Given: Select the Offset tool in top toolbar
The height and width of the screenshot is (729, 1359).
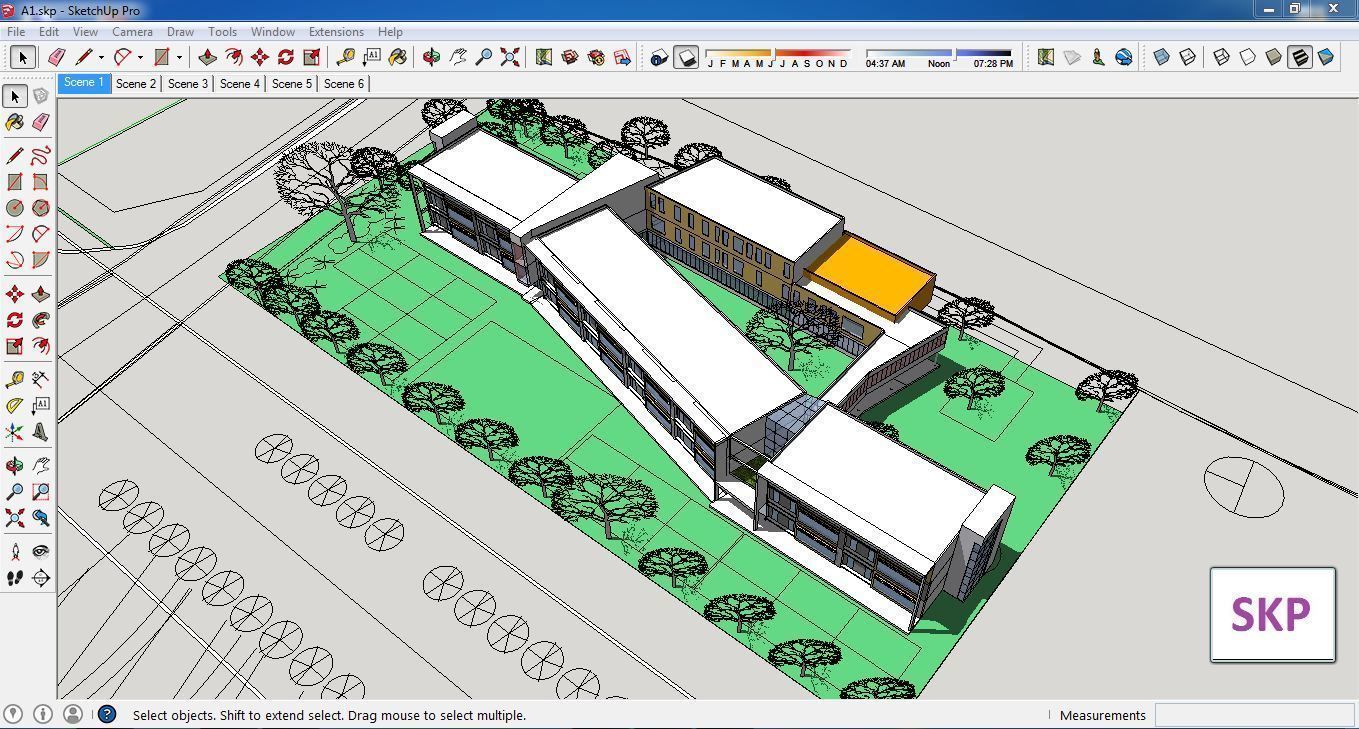Looking at the screenshot, I should [234, 57].
